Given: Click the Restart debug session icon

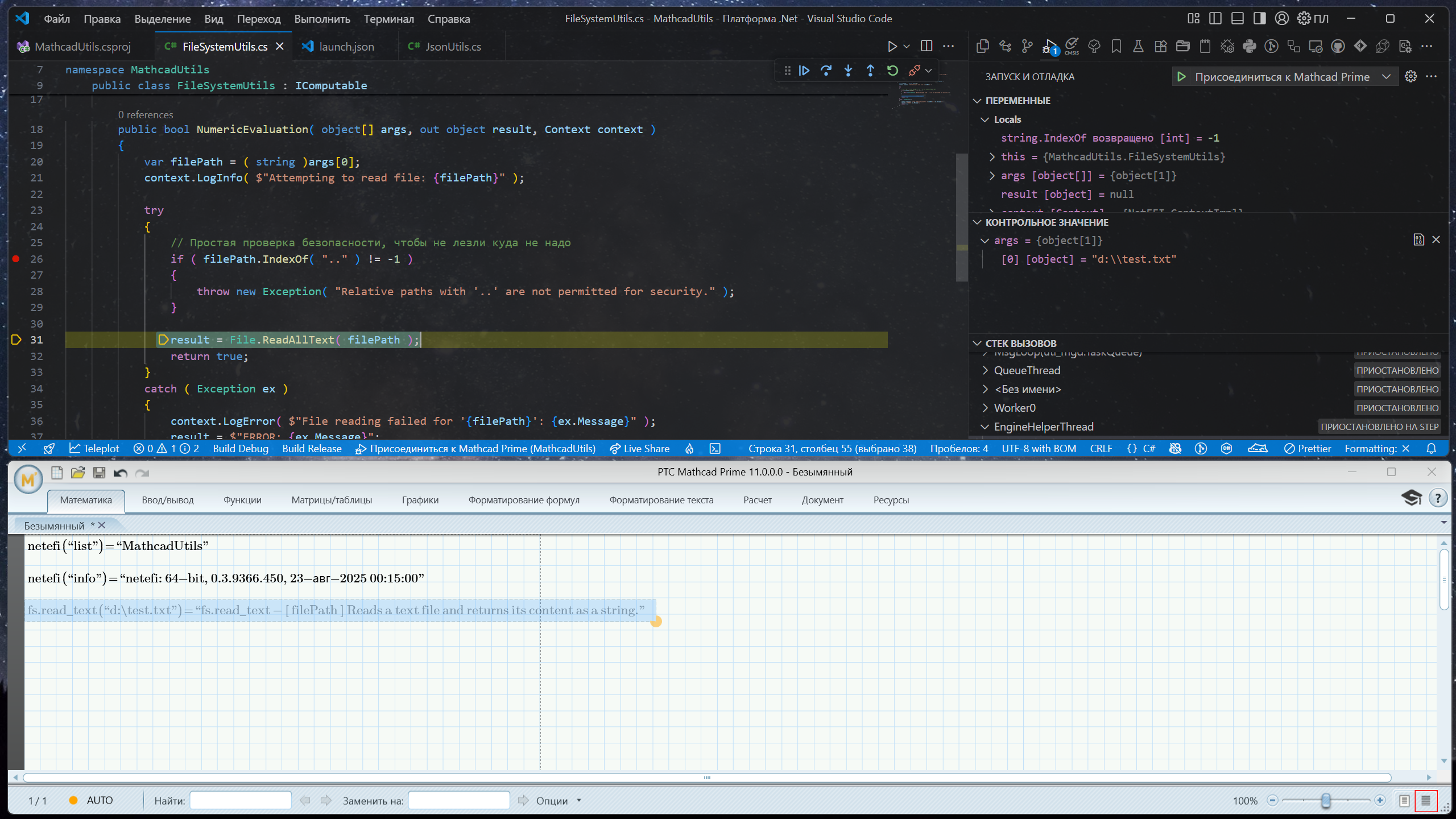Looking at the screenshot, I should point(892,71).
